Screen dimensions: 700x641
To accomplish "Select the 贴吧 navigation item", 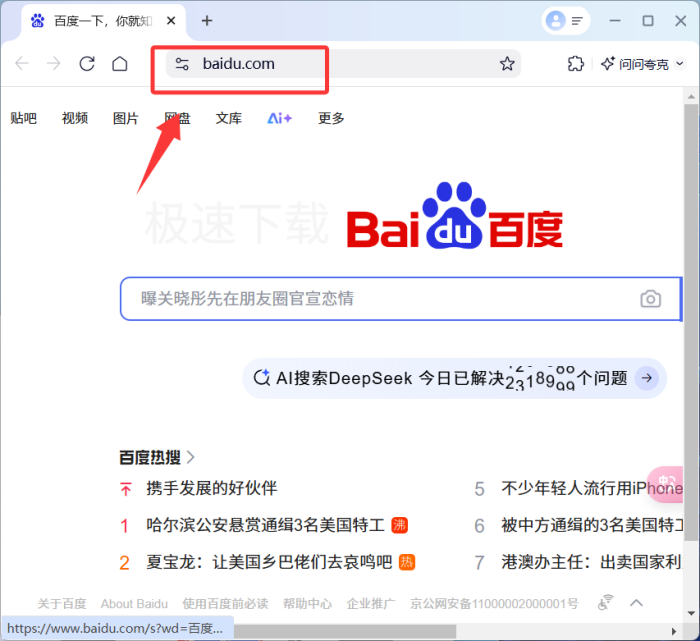I will [x=23, y=118].
